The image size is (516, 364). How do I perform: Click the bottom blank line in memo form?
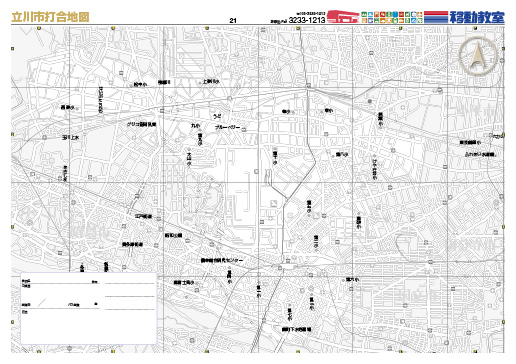click(130, 310)
